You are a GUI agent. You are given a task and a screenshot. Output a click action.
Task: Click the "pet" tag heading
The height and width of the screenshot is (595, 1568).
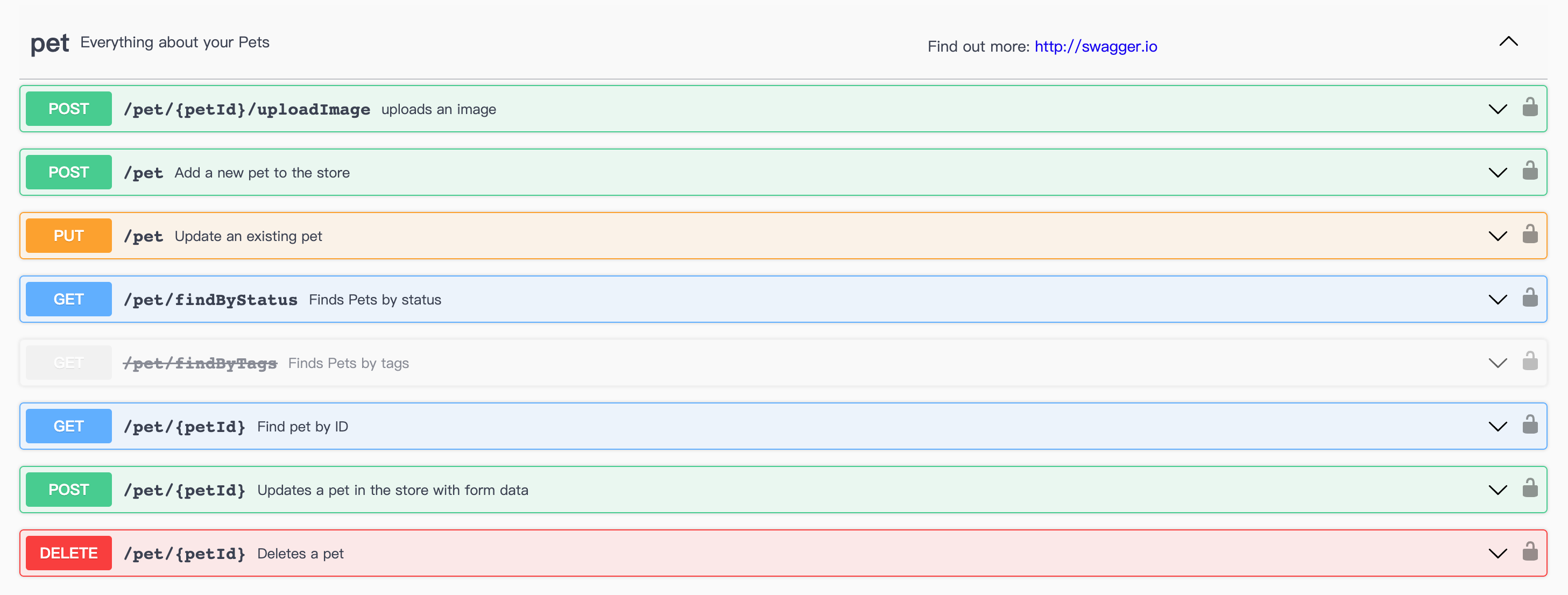(50, 44)
